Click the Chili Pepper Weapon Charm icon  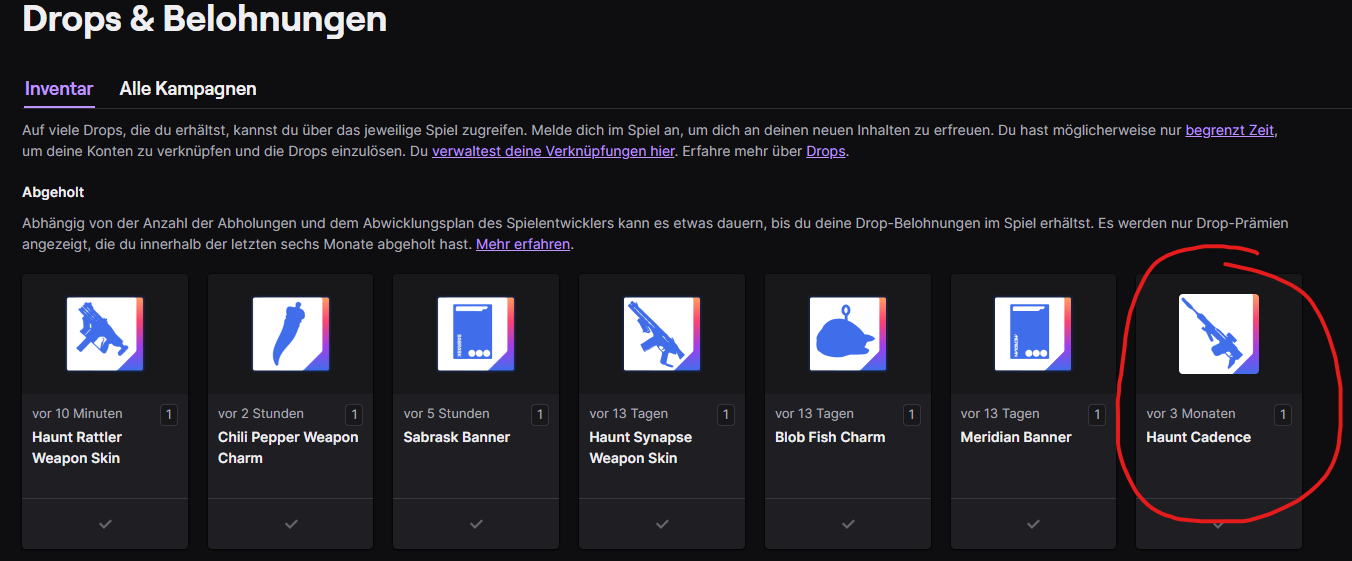pyautogui.click(x=290, y=334)
